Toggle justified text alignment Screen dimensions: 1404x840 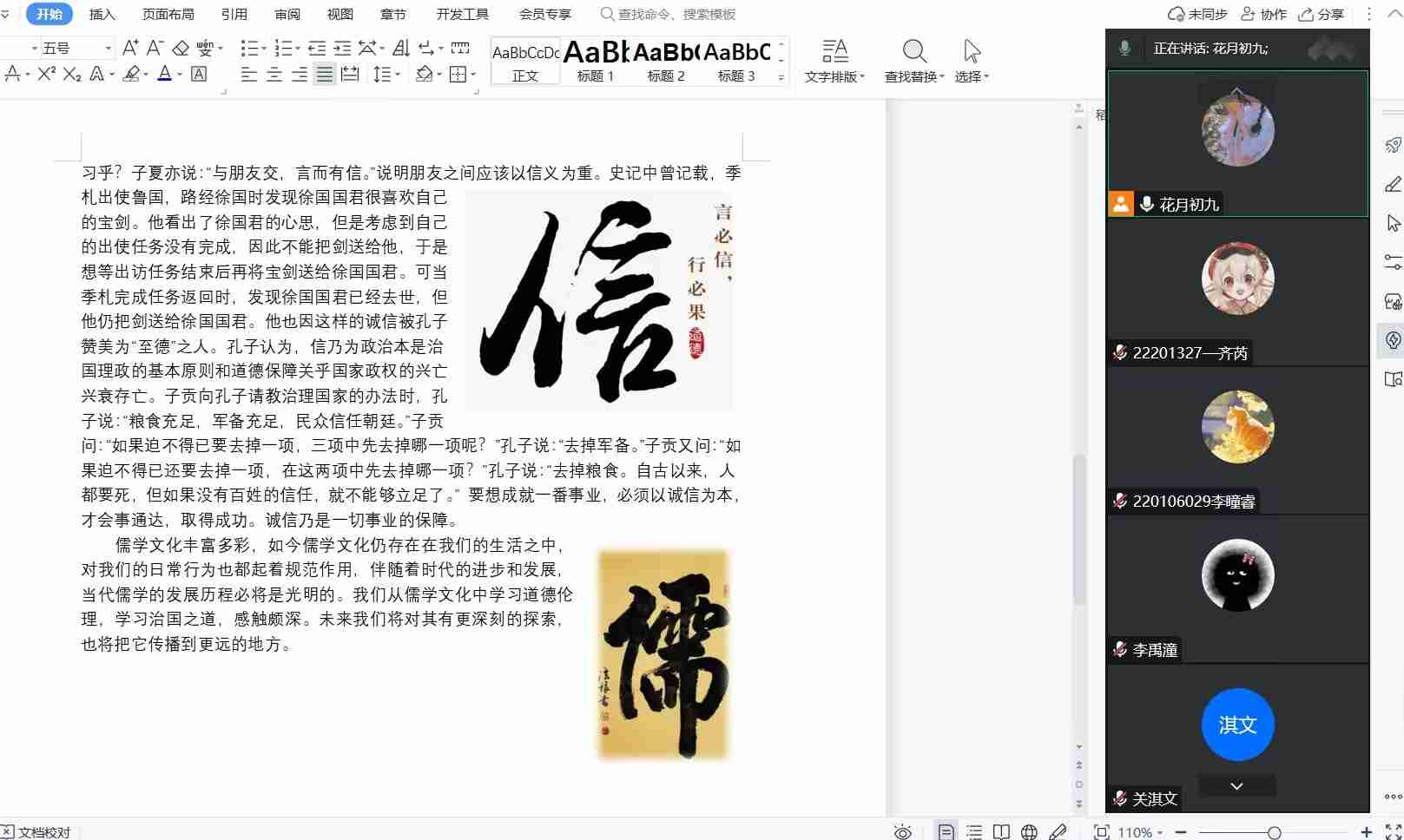point(324,75)
